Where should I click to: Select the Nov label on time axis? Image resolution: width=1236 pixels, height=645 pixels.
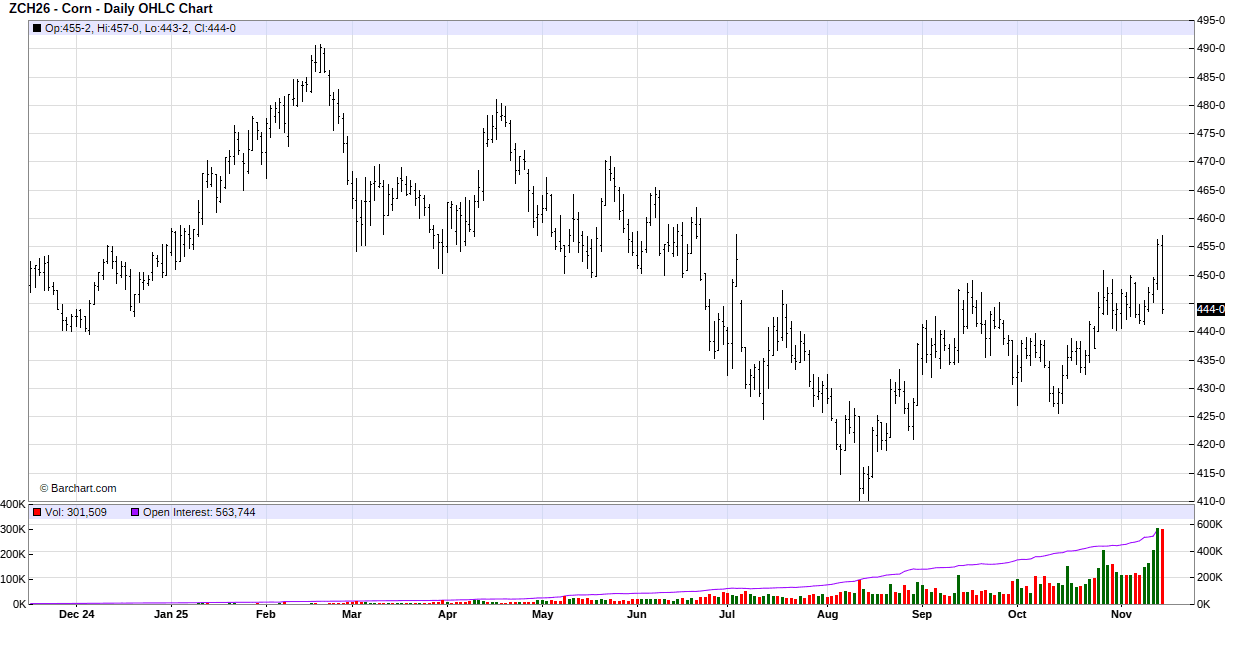[x=1121, y=614]
